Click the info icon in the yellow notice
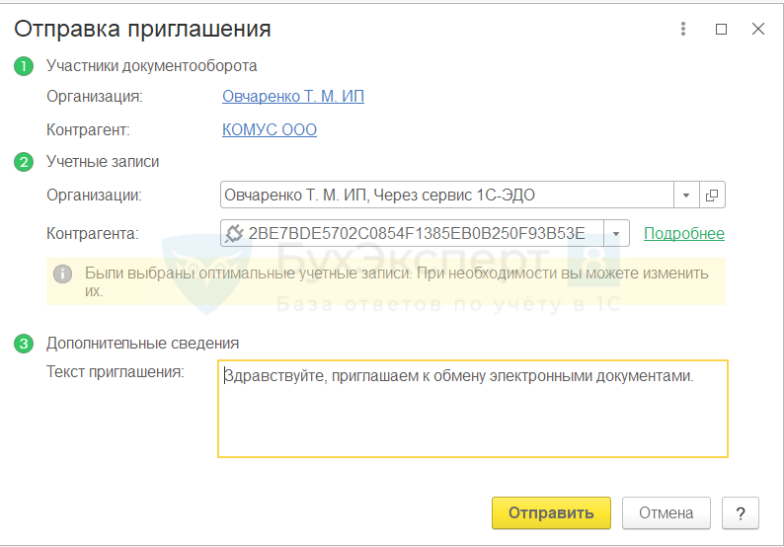 62,274
